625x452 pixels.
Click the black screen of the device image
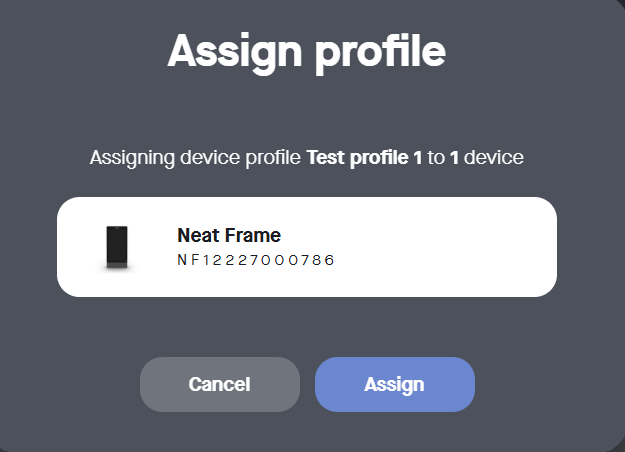point(118,243)
